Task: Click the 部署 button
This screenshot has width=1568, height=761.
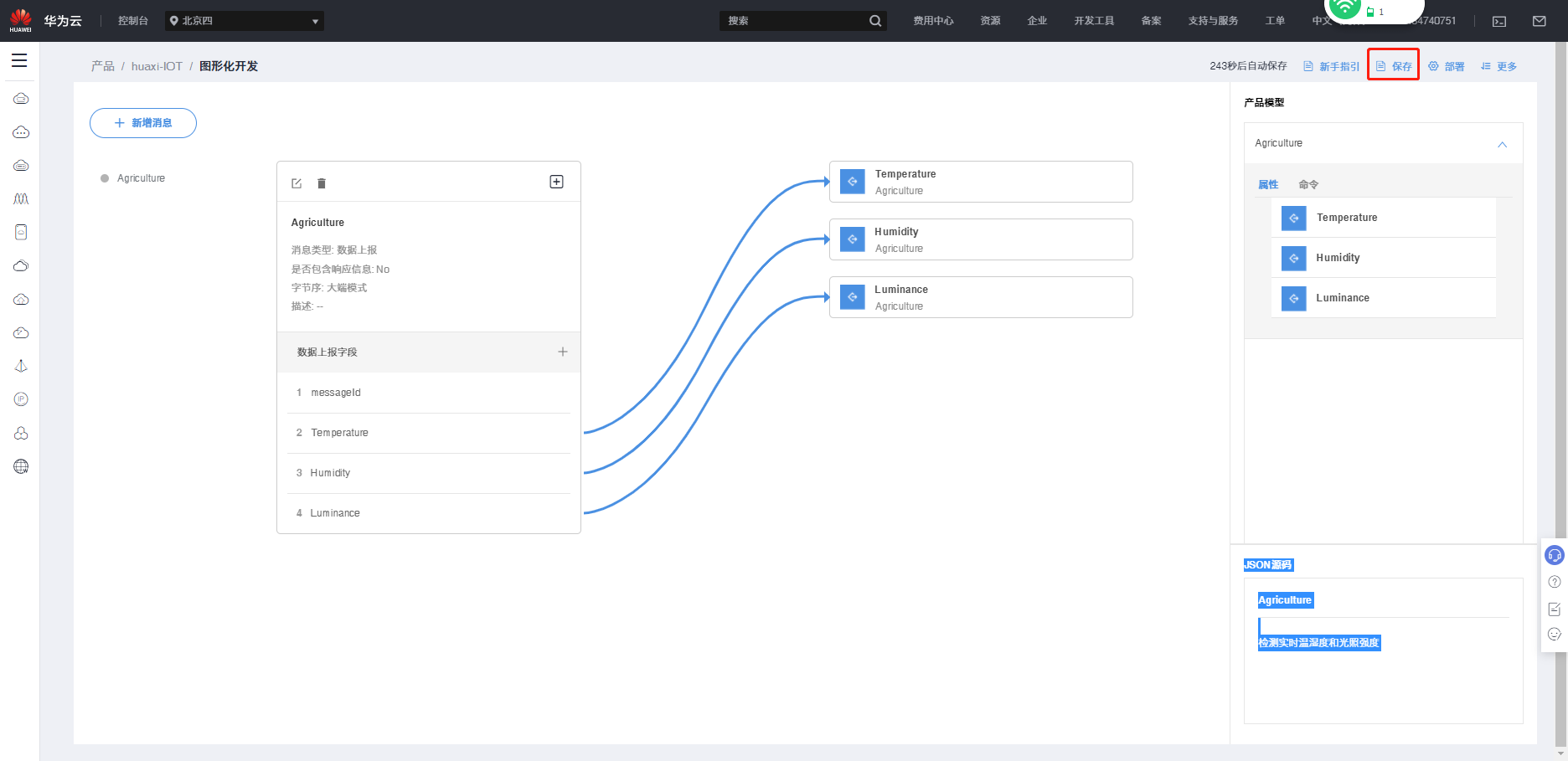Action: (x=1447, y=66)
